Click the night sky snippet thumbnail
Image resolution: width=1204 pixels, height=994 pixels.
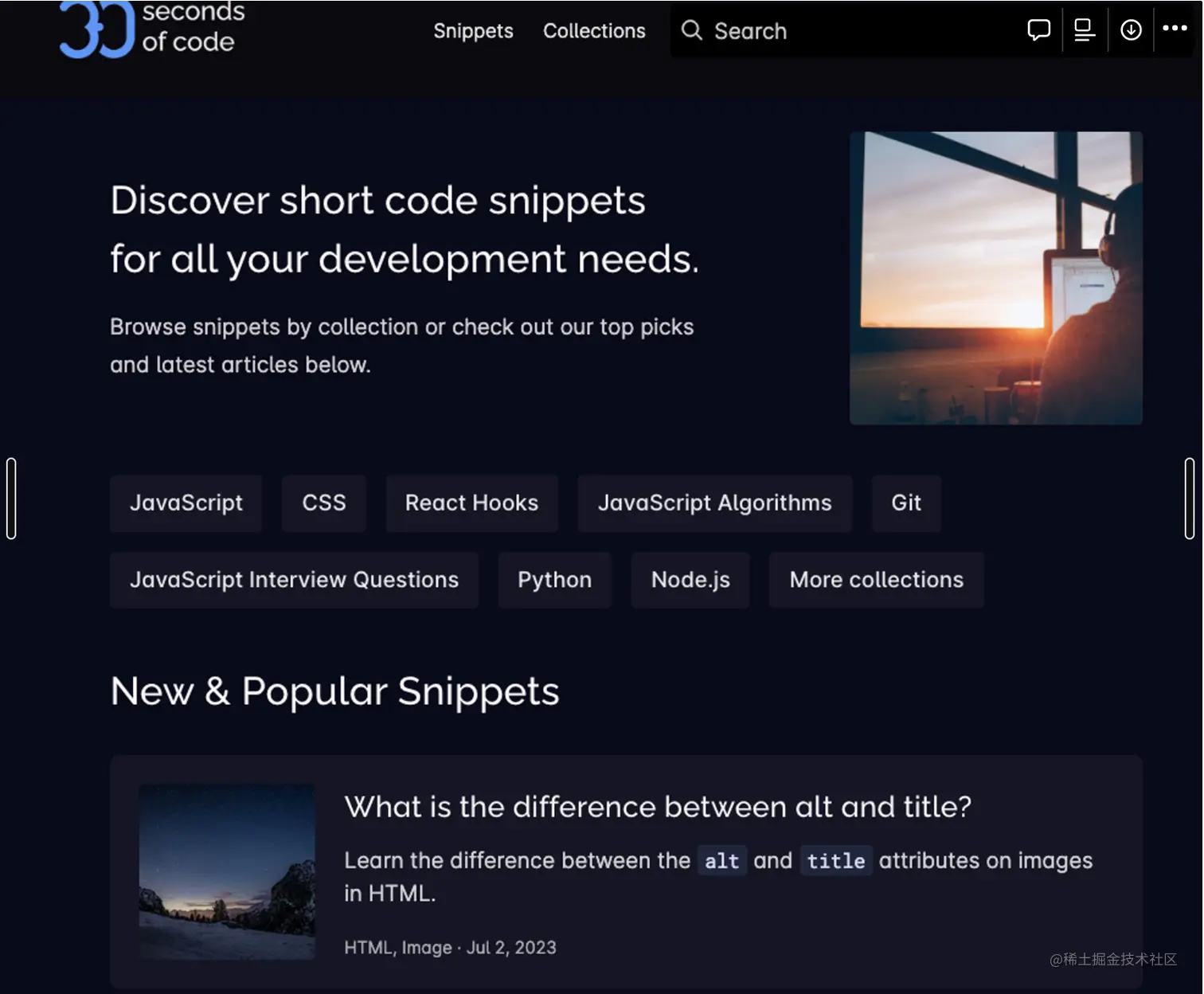coord(227,872)
